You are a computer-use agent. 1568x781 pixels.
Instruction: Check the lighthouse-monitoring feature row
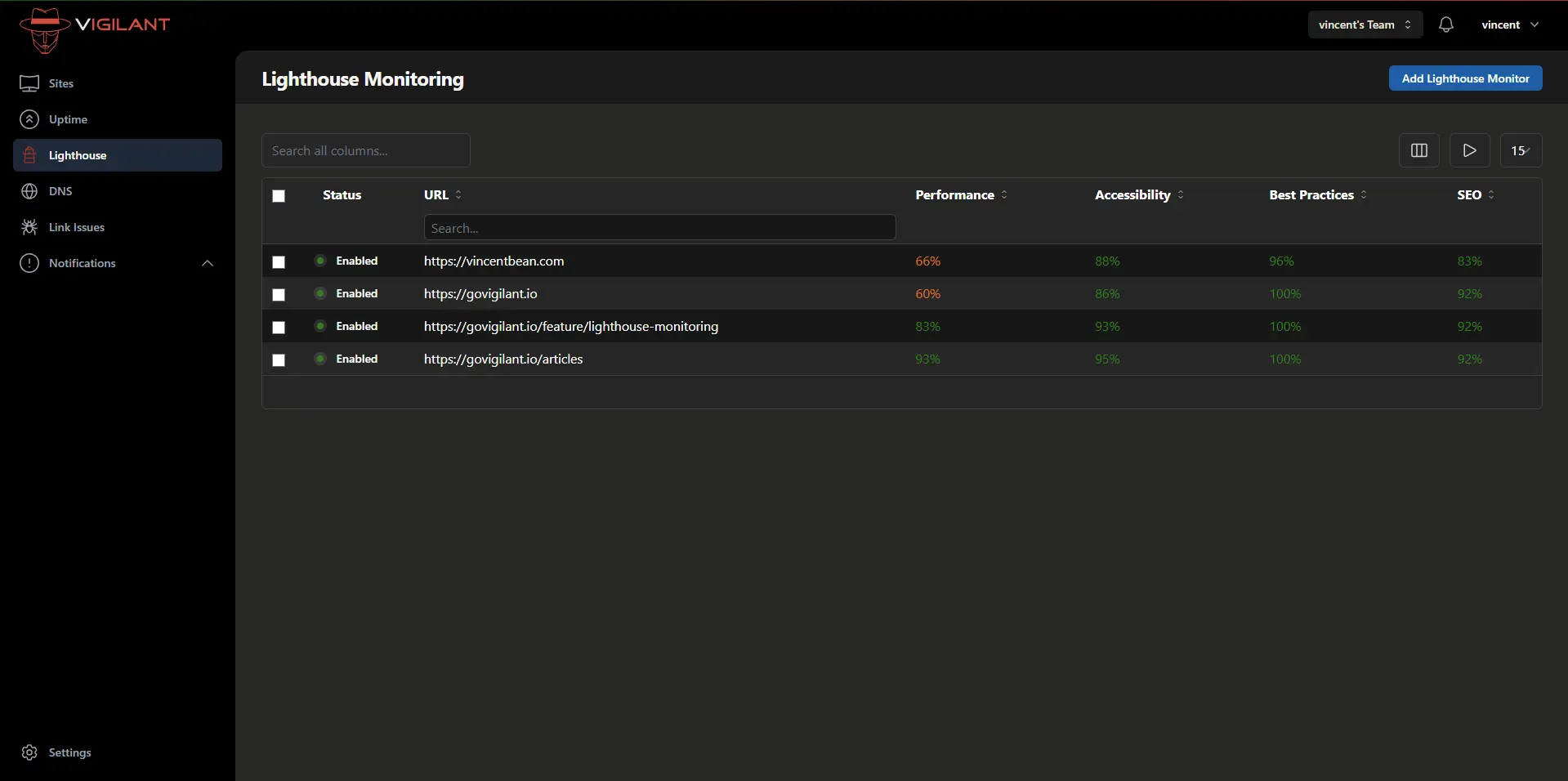point(279,328)
